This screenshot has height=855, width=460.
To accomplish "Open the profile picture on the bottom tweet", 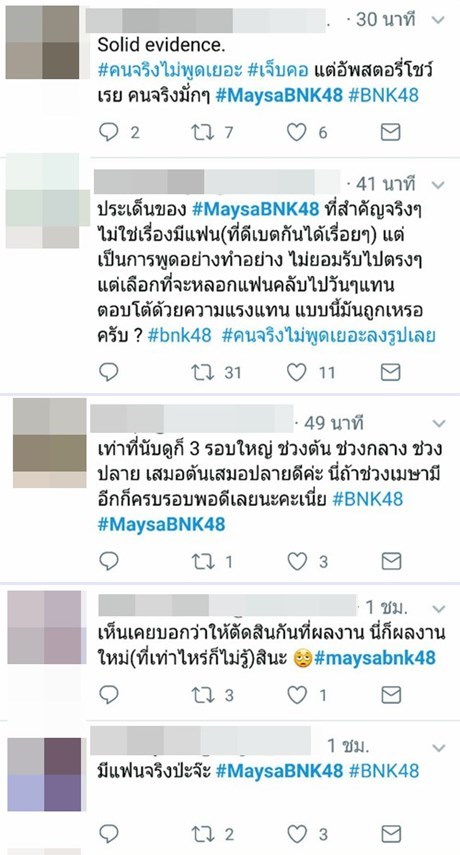I will [x=44, y=774].
